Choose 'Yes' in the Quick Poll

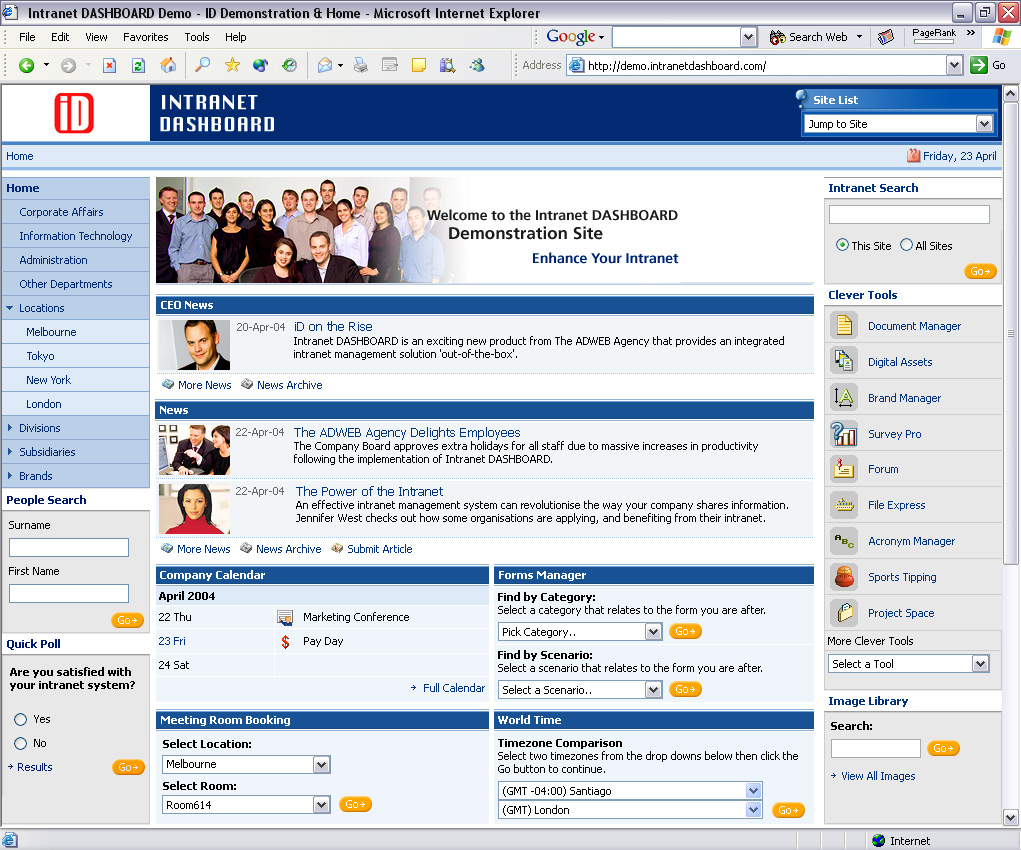click(21, 719)
